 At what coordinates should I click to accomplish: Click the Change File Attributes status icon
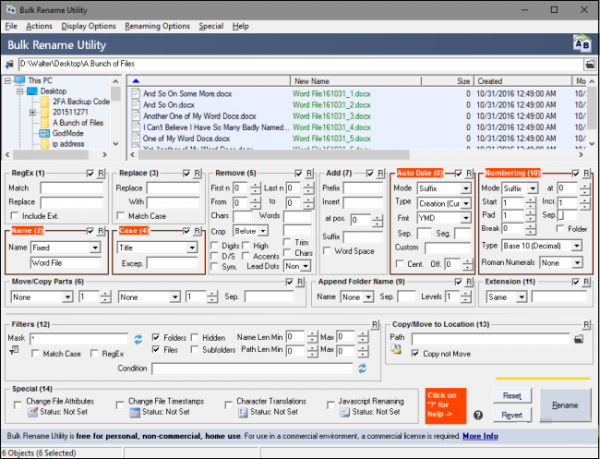tap(34, 412)
